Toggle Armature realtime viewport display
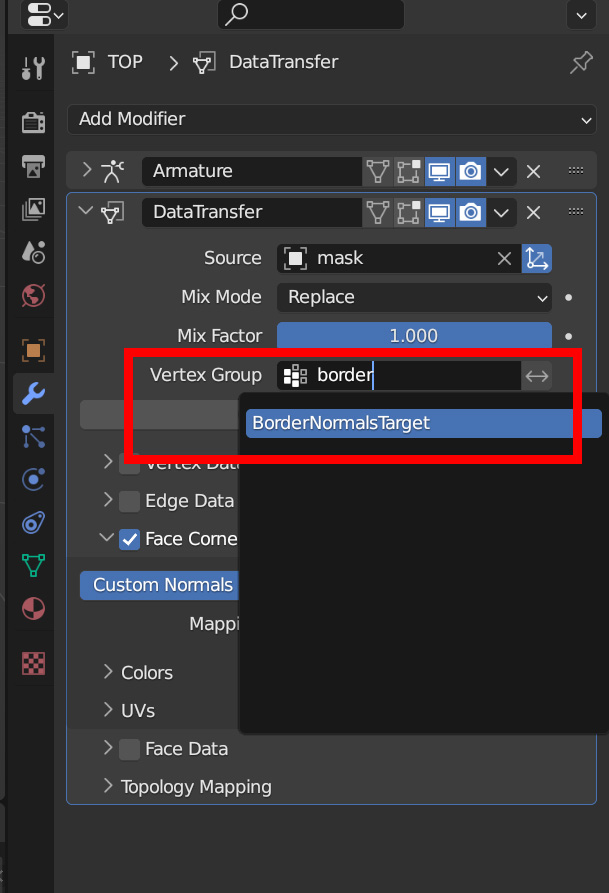The image size is (609, 893). point(439,171)
